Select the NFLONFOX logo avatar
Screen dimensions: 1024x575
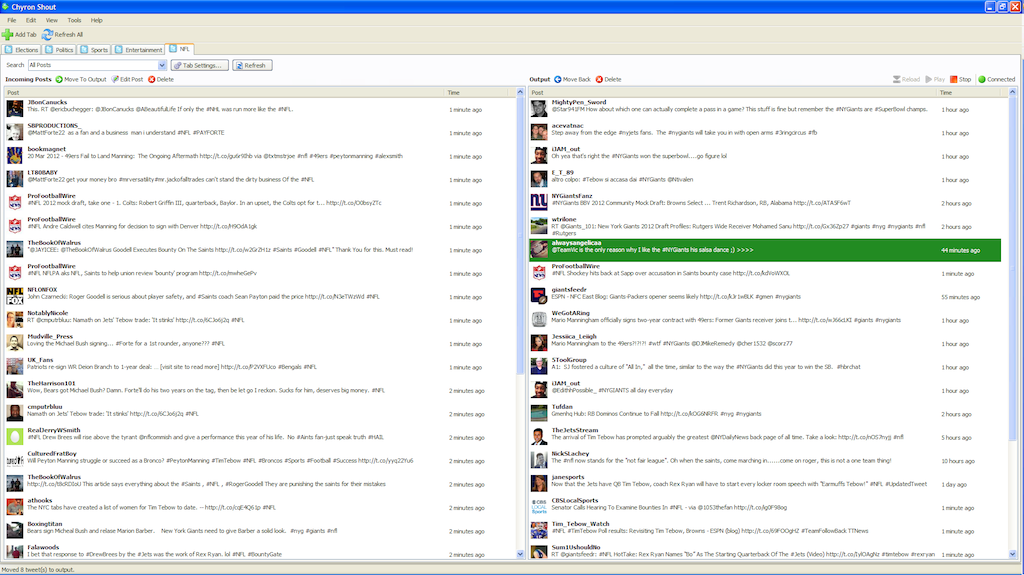tap(15, 296)
